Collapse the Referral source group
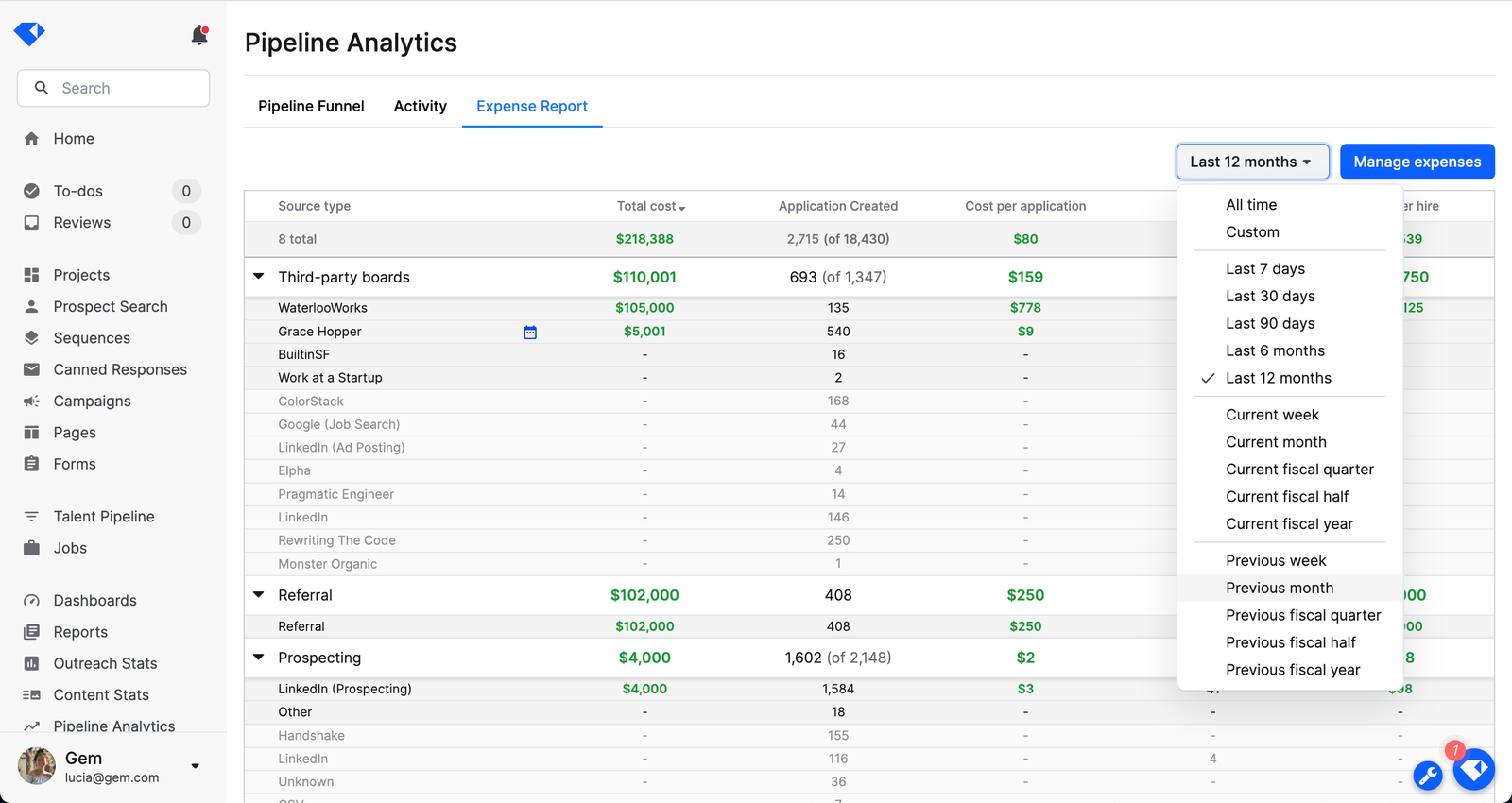Screen dimensions: 1512x803 (259, 595)
